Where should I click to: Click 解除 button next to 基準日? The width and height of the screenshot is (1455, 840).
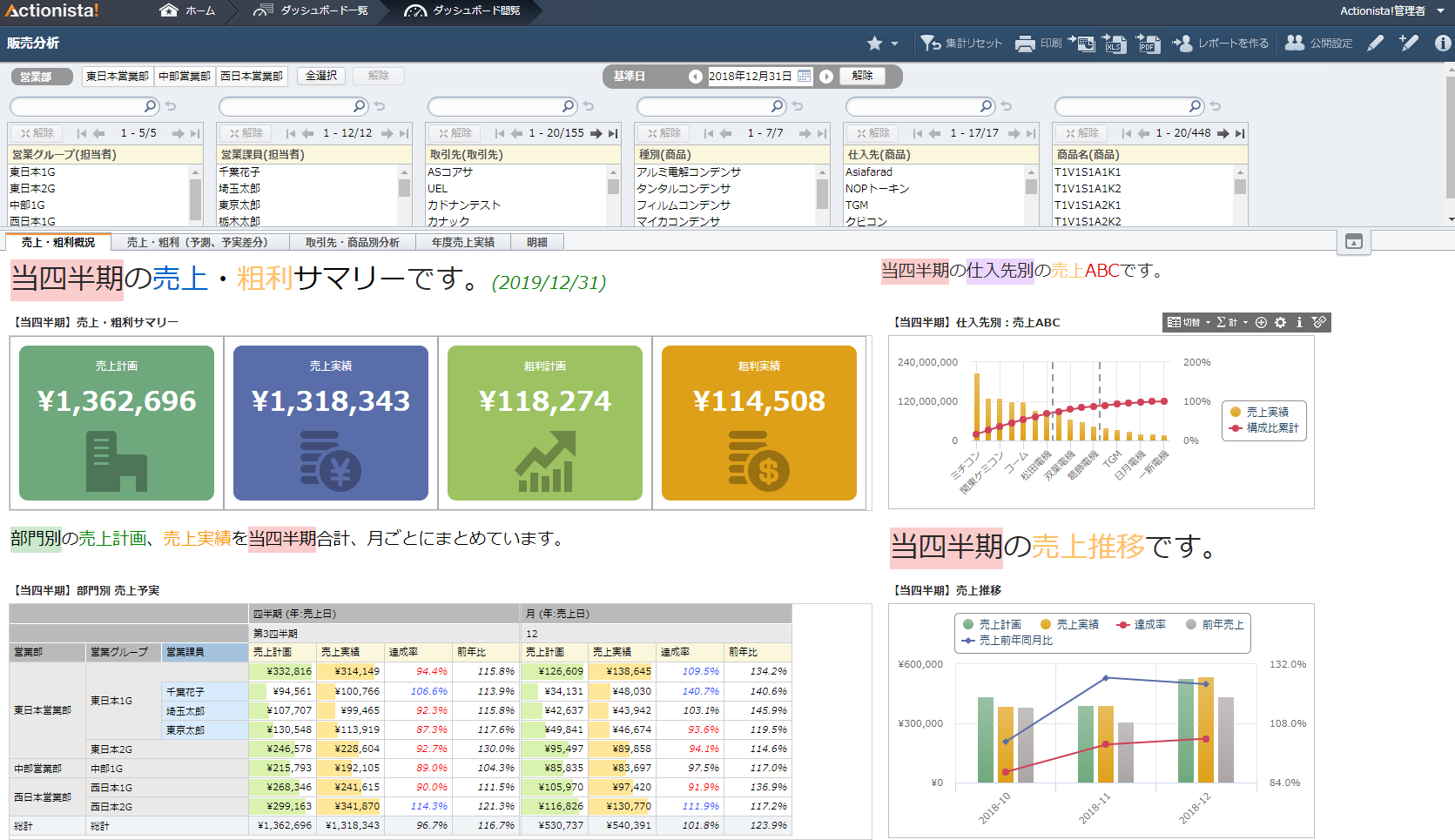point(863,76)
